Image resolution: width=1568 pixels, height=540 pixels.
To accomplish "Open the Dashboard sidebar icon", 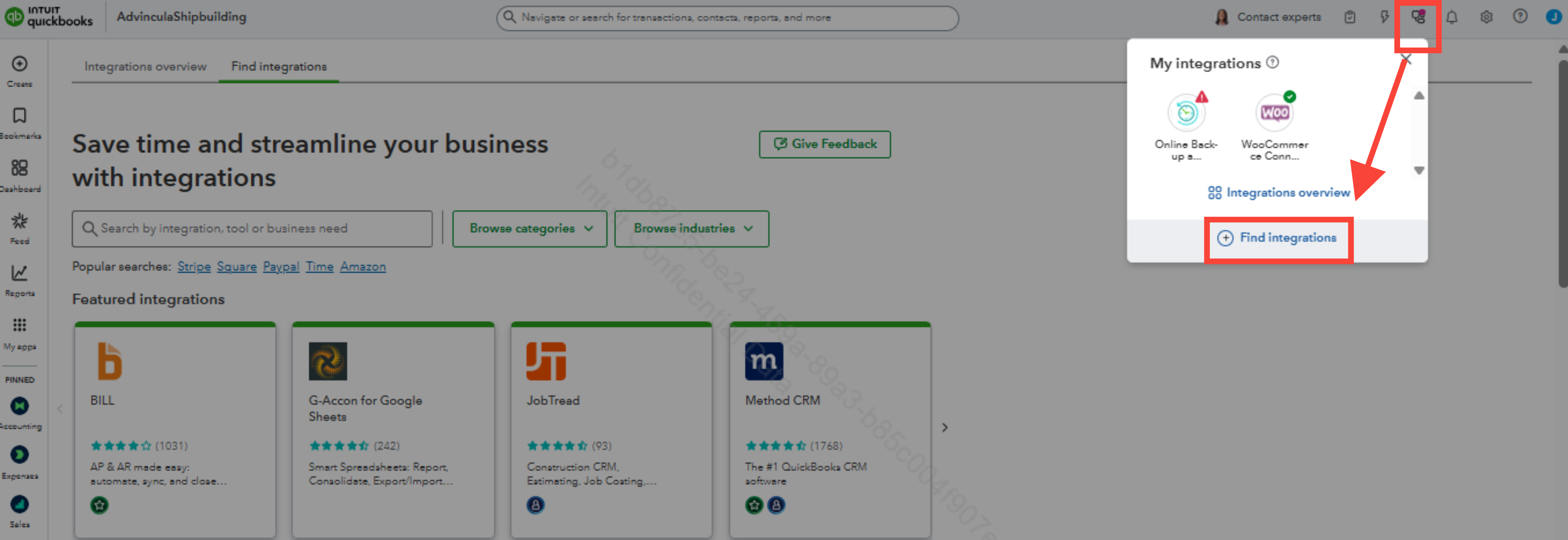I will click(x=19, y=168).
